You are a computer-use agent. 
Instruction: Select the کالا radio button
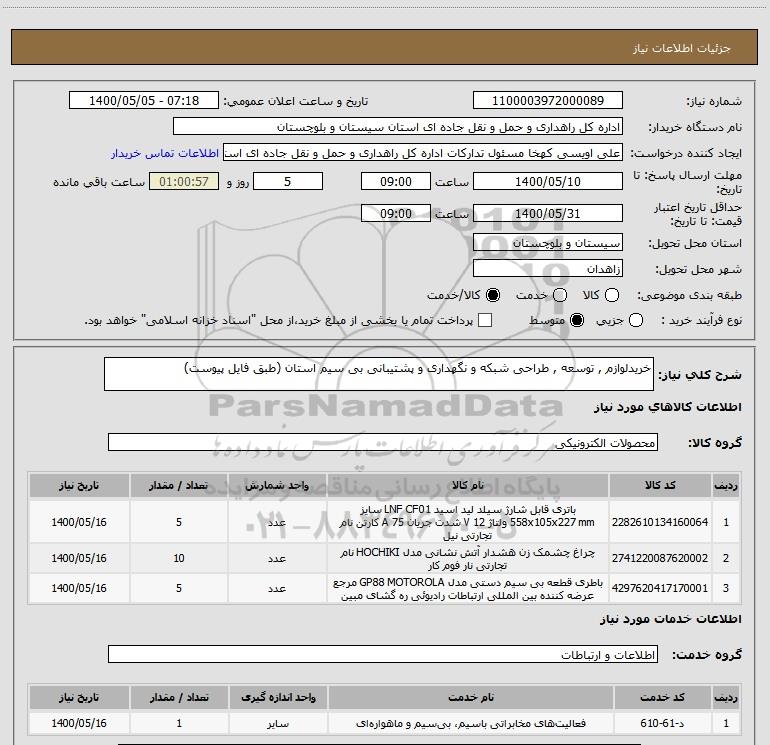tap(612, 295)
